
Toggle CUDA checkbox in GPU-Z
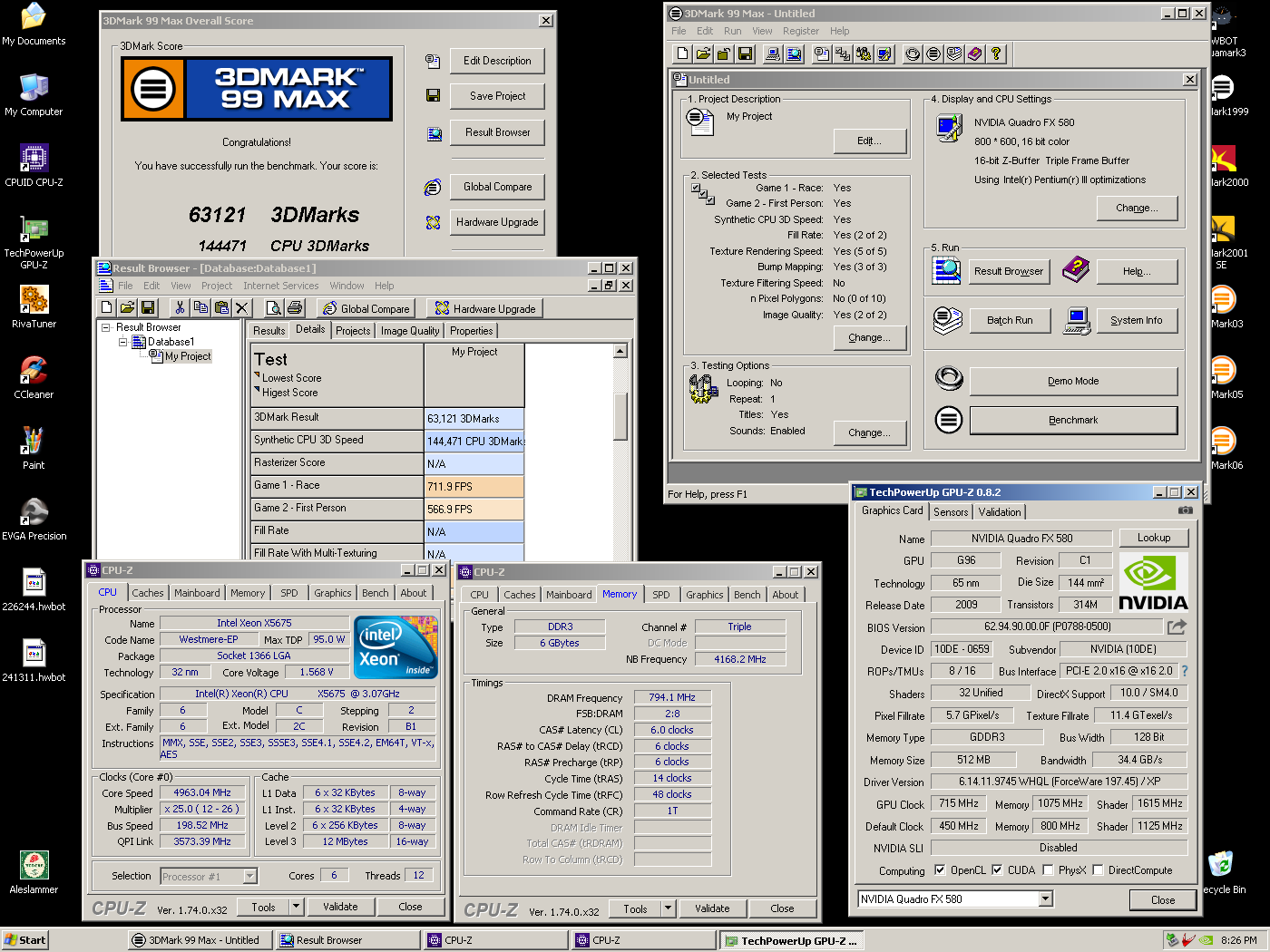pyautogui.click(x=997, y=870)
